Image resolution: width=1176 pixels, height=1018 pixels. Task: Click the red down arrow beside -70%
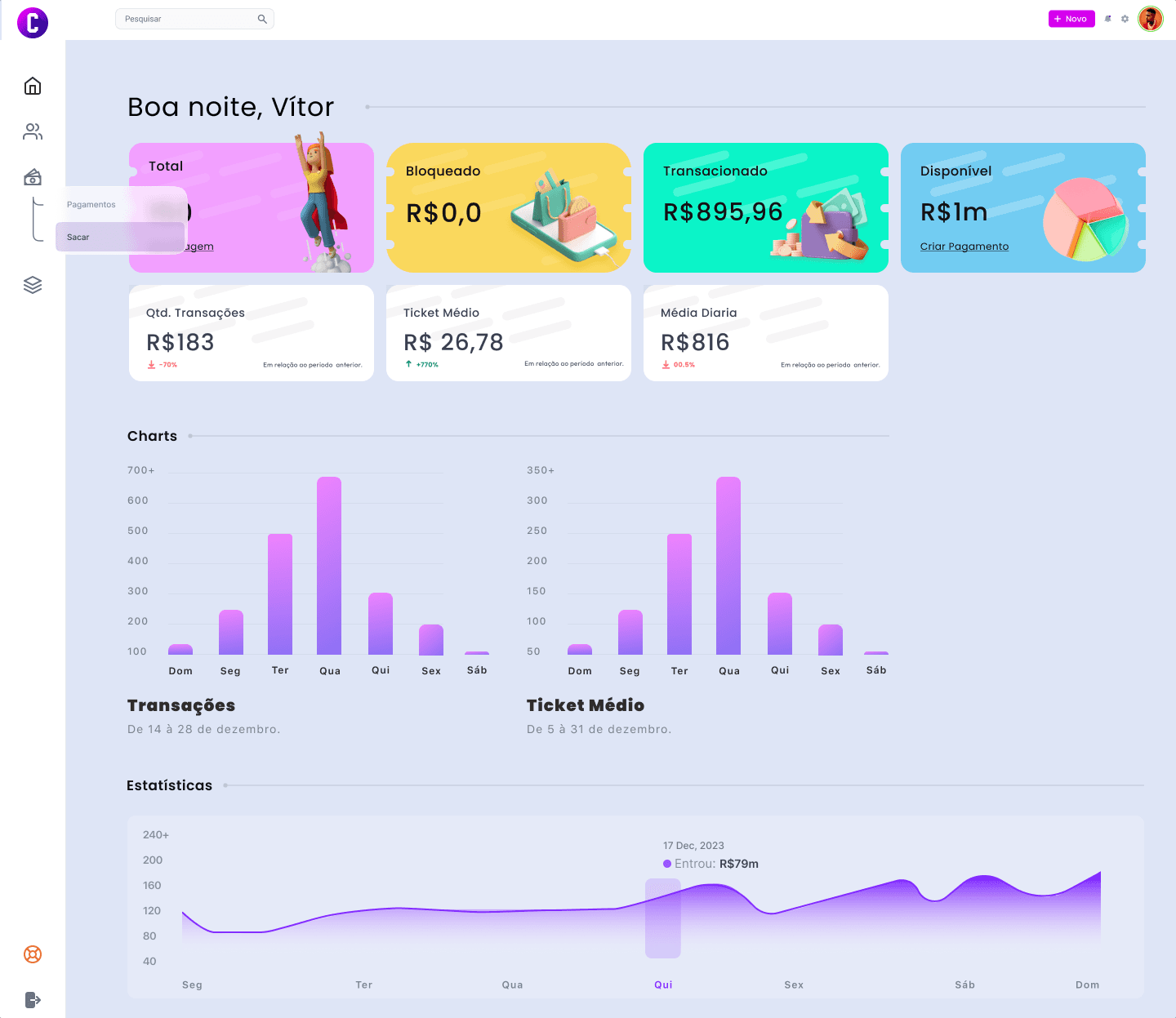[151, 365]
